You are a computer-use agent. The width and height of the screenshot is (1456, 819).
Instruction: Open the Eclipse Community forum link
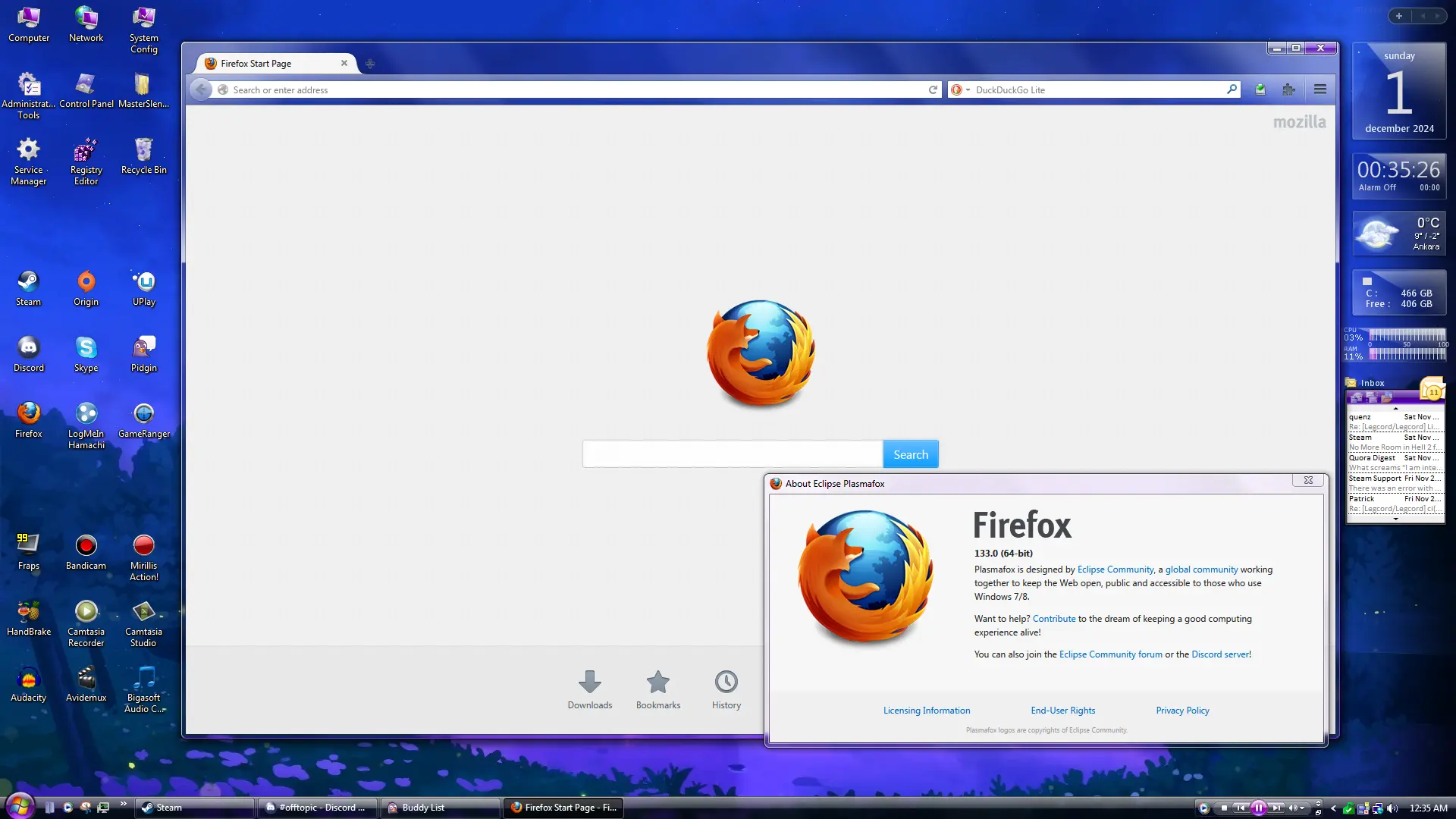point(1110,654)
